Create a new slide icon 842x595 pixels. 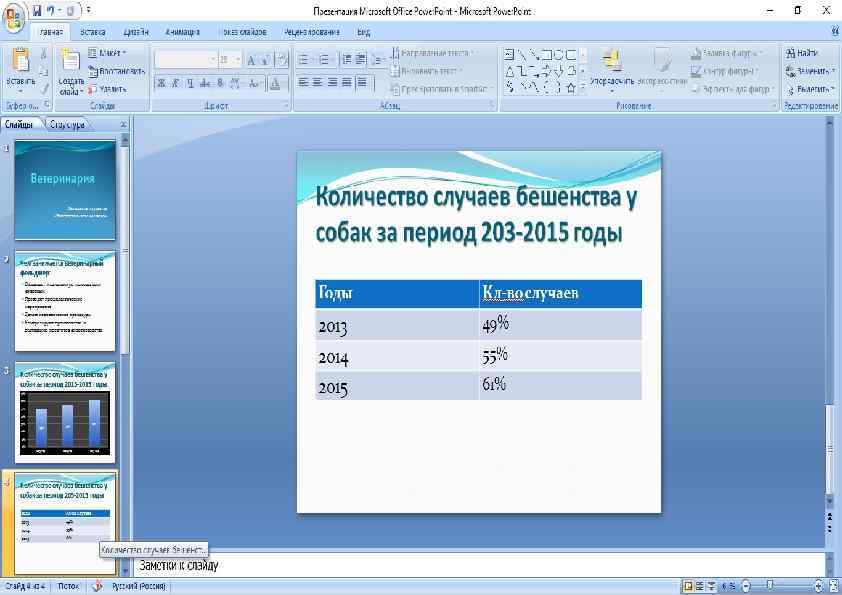70,61
